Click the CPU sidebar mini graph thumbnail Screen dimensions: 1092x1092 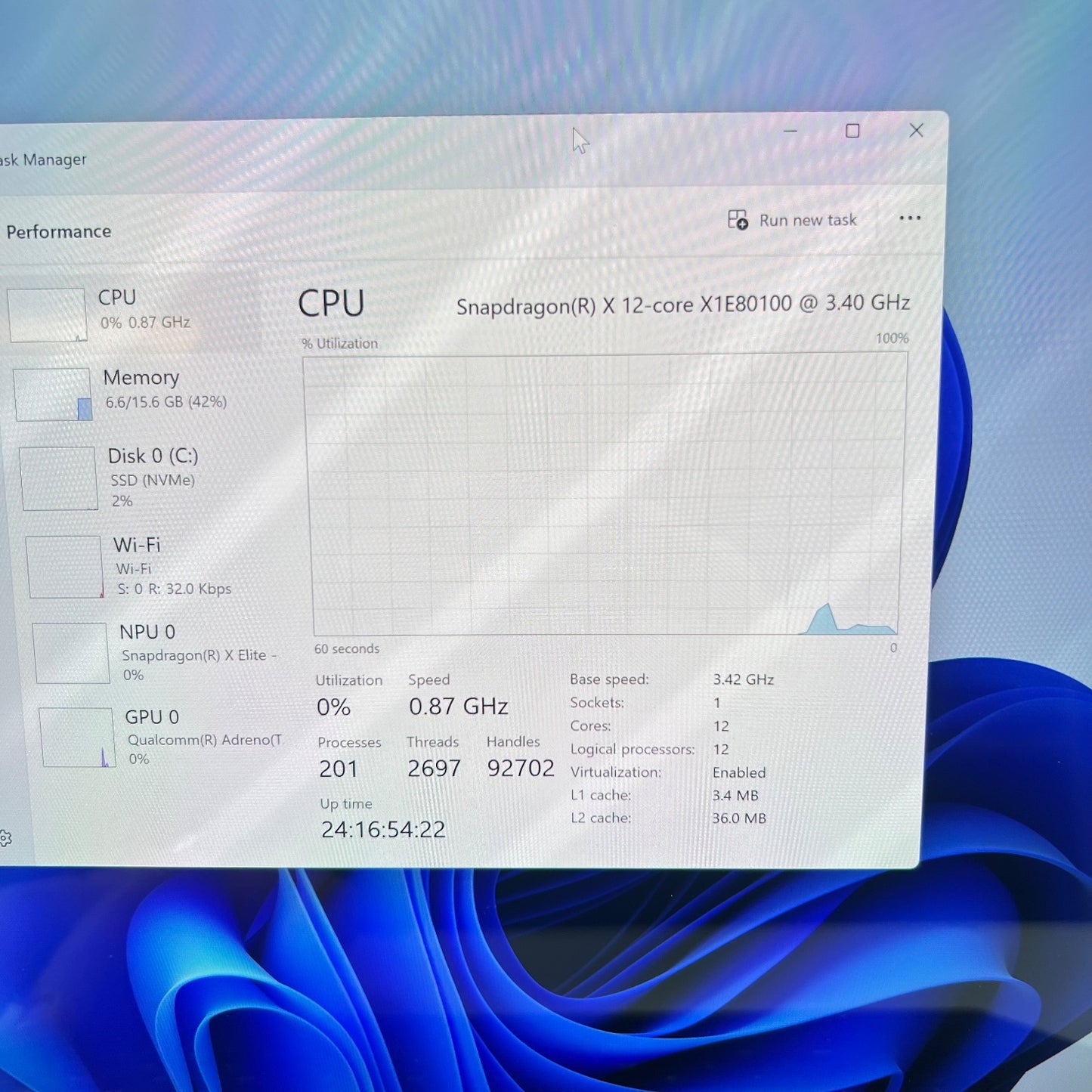tap(48, 314)
